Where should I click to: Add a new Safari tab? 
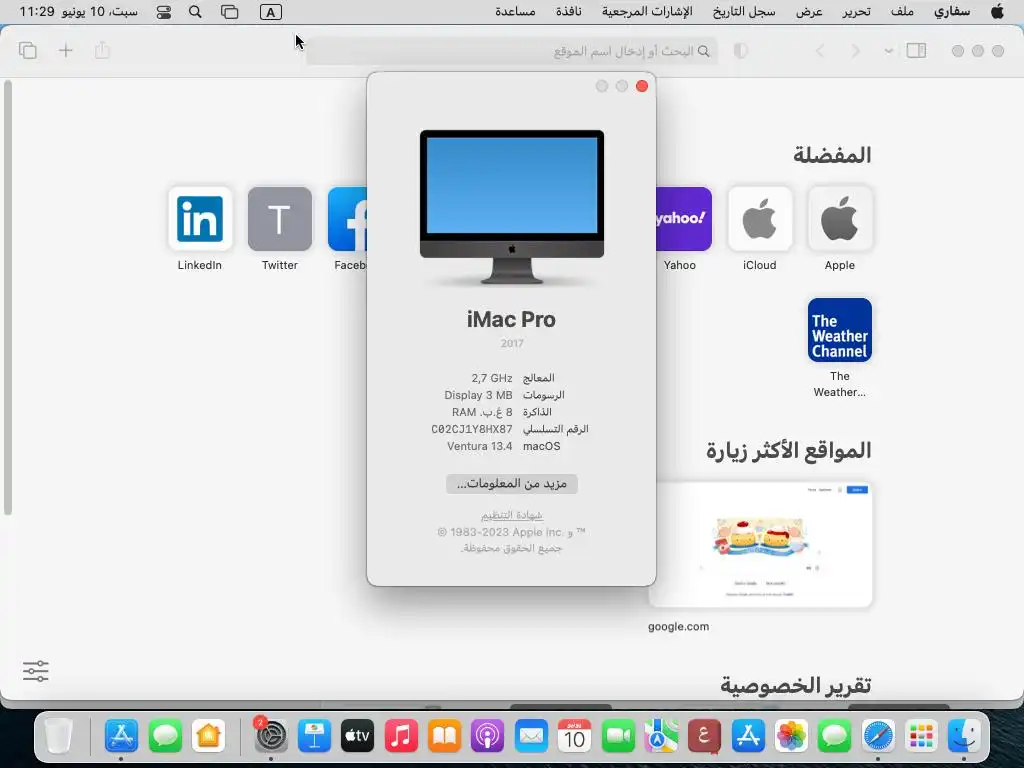65,50
